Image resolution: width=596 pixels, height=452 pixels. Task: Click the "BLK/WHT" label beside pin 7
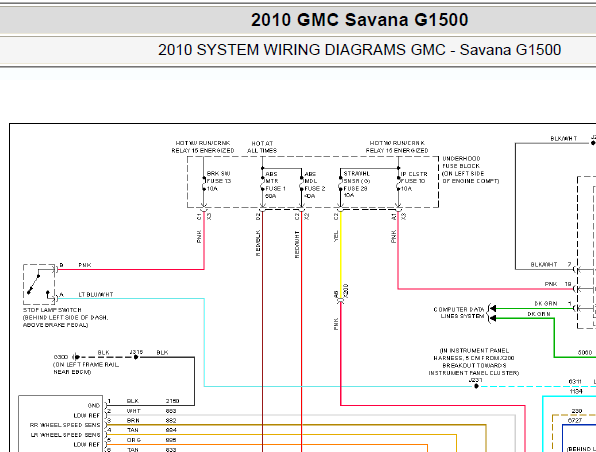(x=544, y=265)
